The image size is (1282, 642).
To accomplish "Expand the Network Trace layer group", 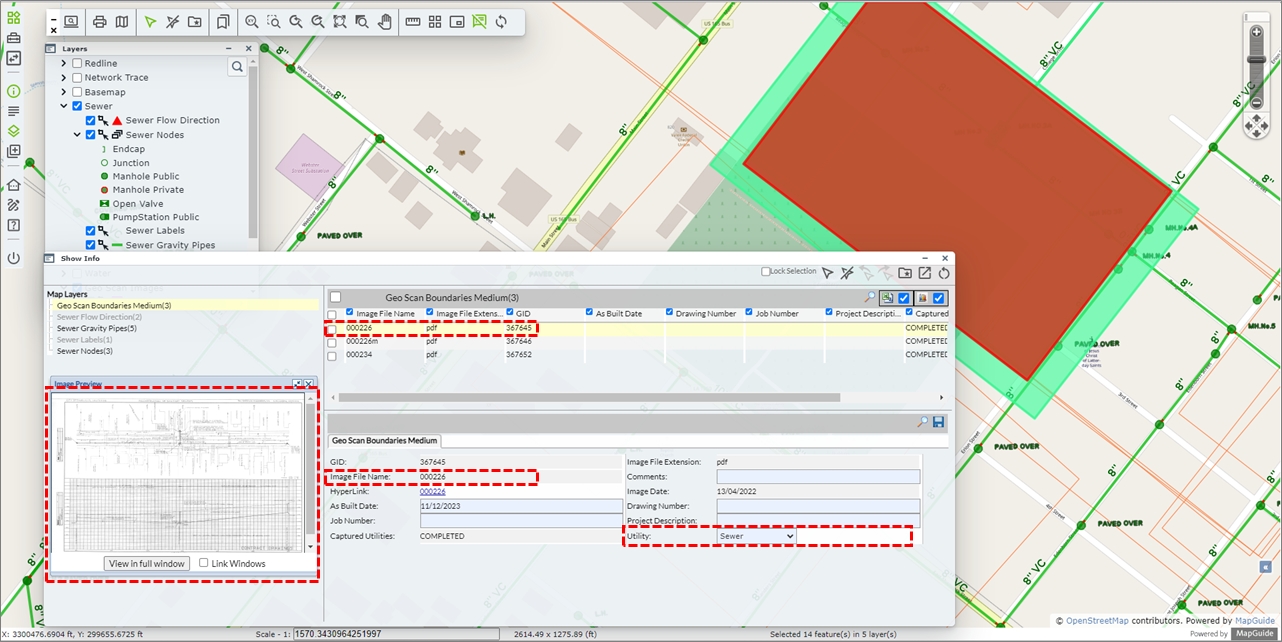I will pos(64,78).
